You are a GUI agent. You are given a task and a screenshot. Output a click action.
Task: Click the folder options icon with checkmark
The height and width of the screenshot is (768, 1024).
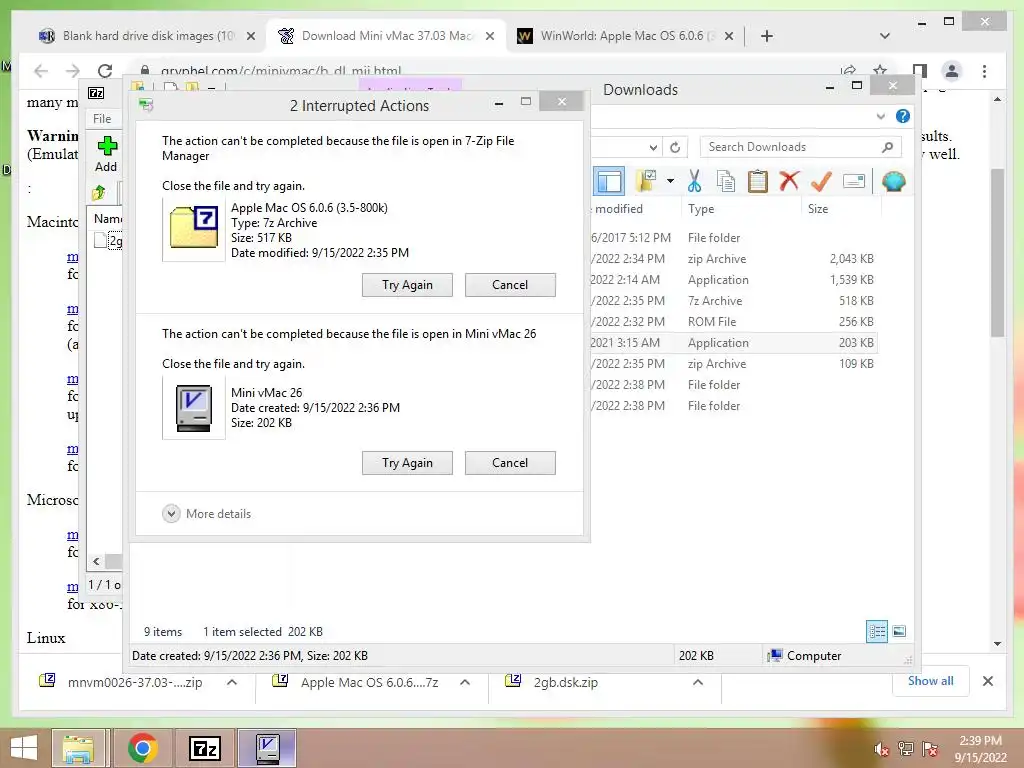click(x=646, y=181)
